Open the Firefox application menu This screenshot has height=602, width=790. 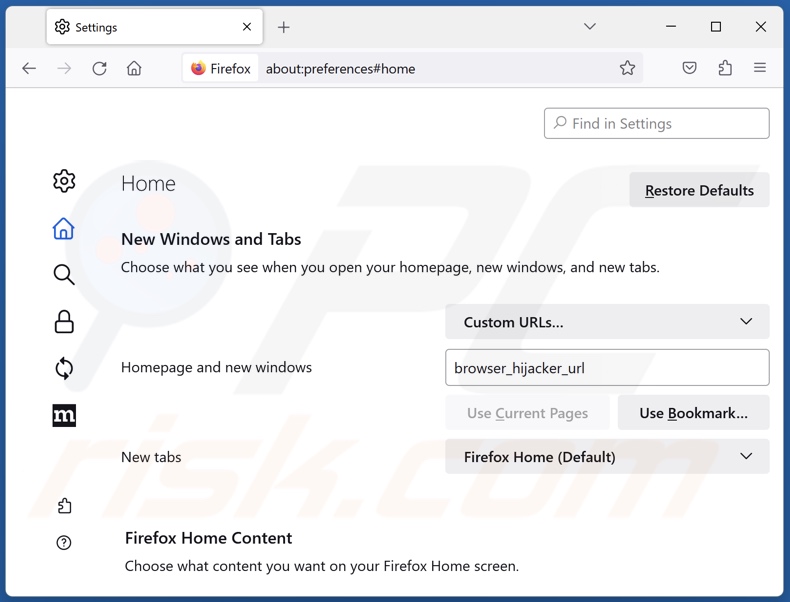pos(760,68)
